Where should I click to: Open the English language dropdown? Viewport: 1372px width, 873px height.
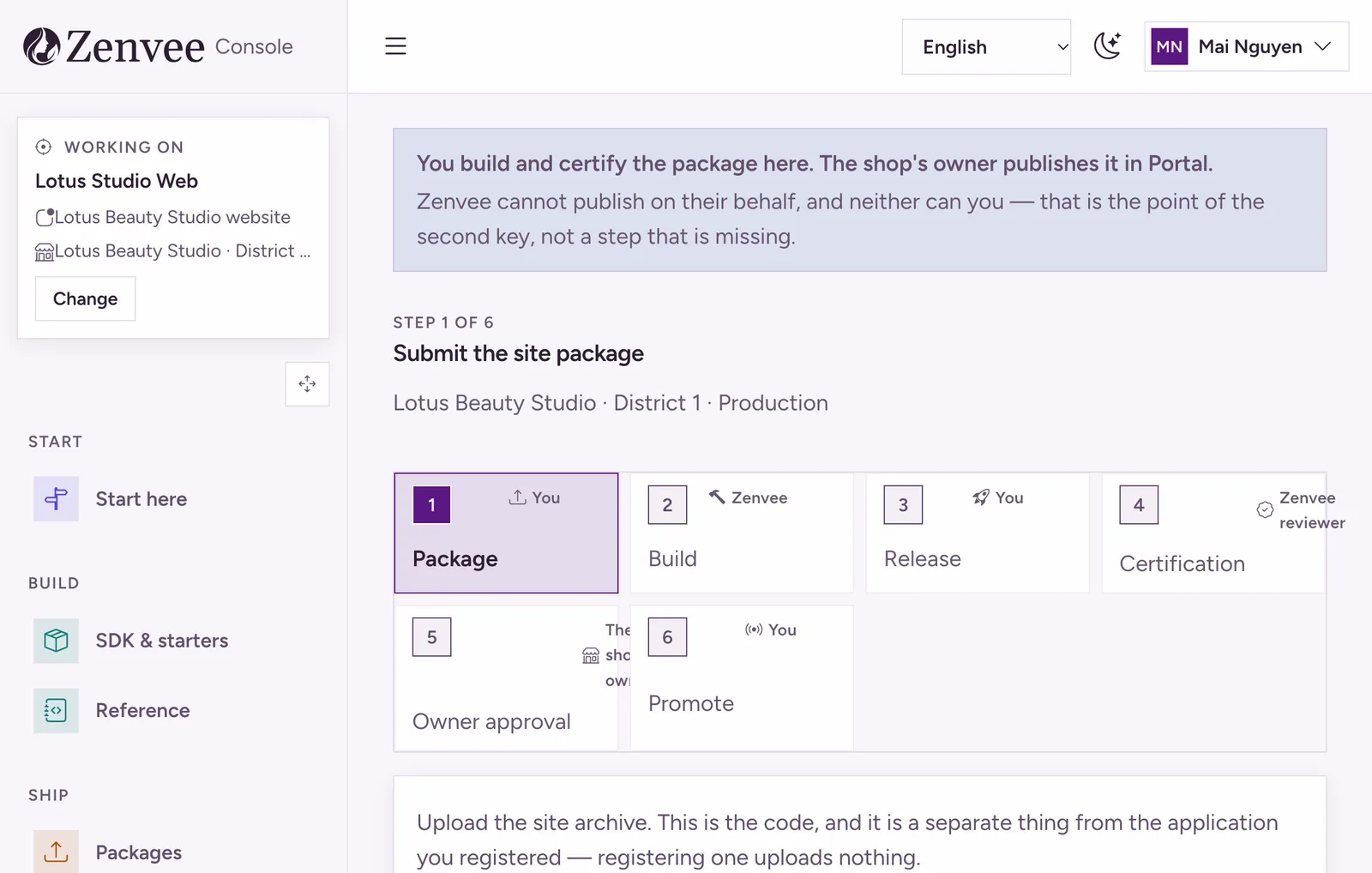(986, 47)
